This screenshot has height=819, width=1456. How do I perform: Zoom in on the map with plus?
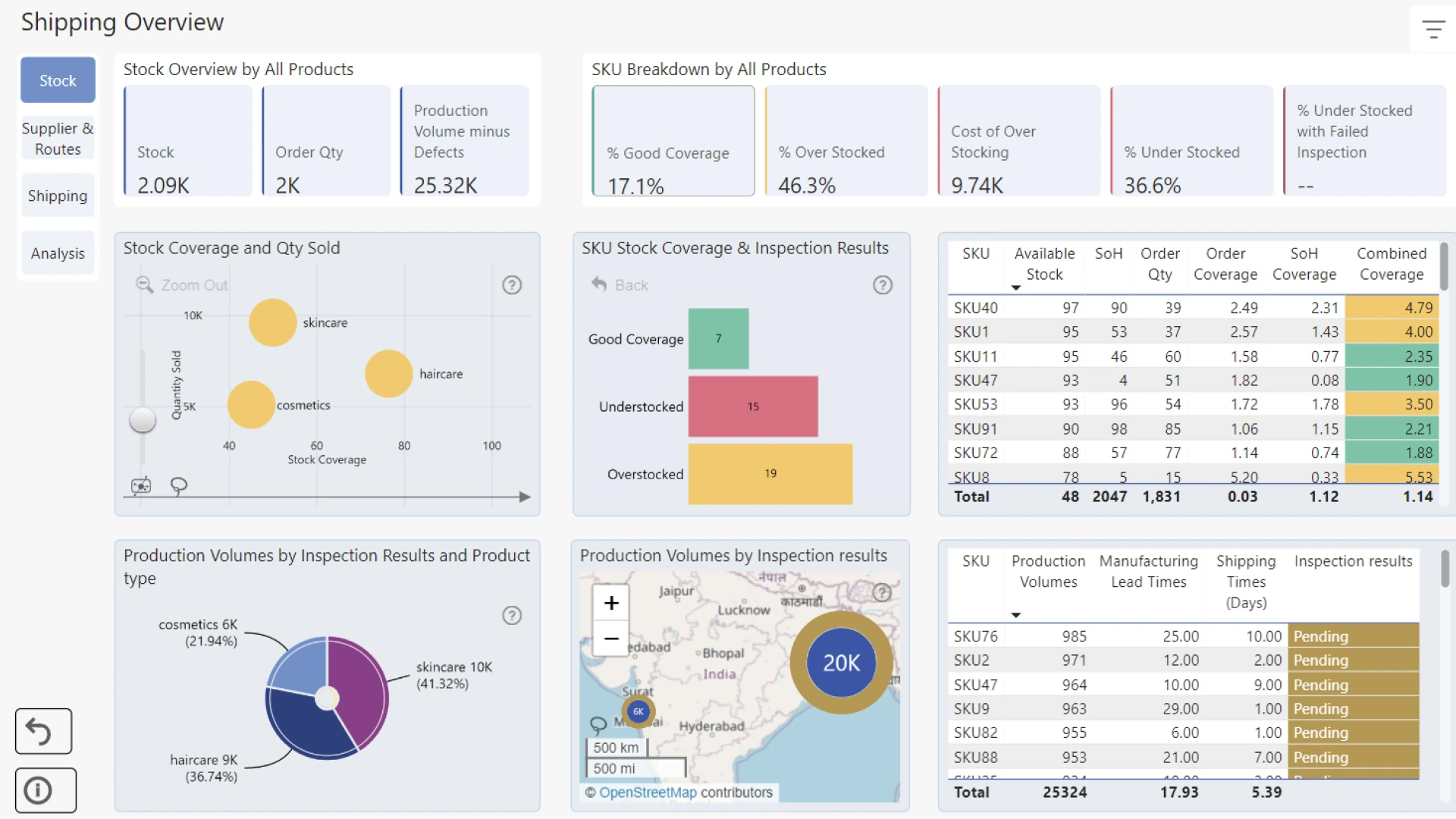[x=611, y=603]
